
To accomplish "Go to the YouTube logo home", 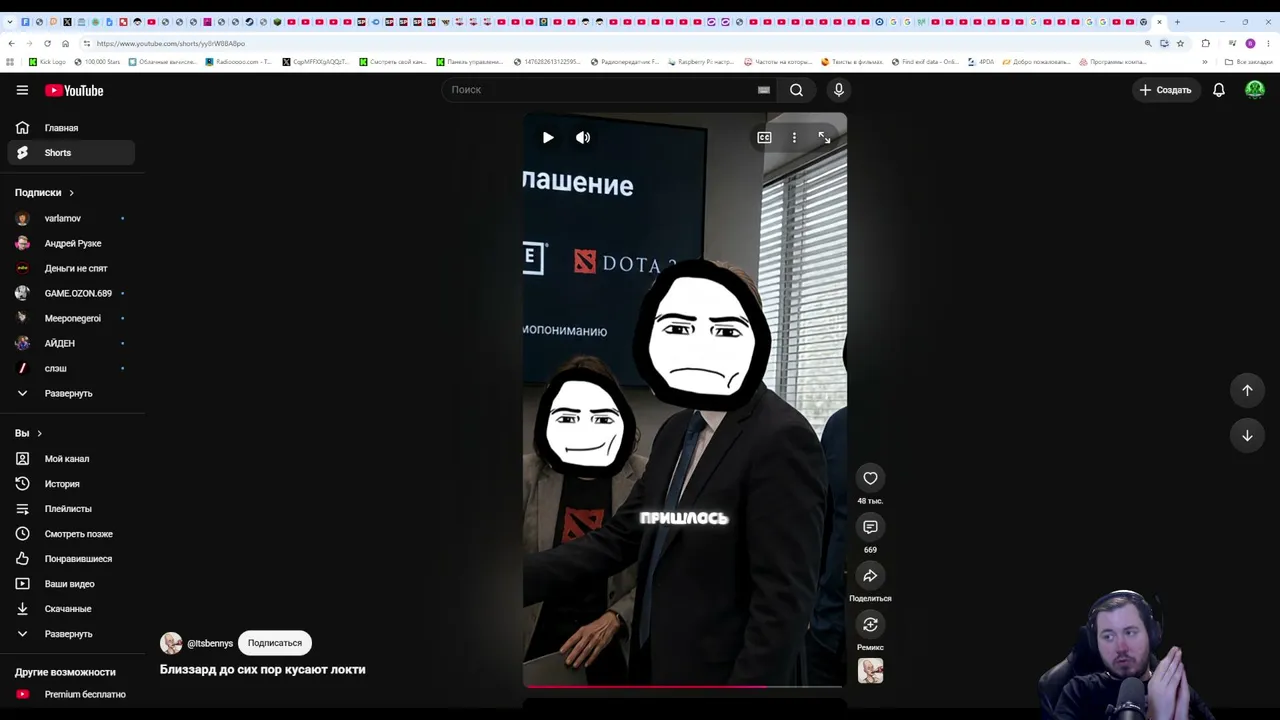I will point(74,90).
